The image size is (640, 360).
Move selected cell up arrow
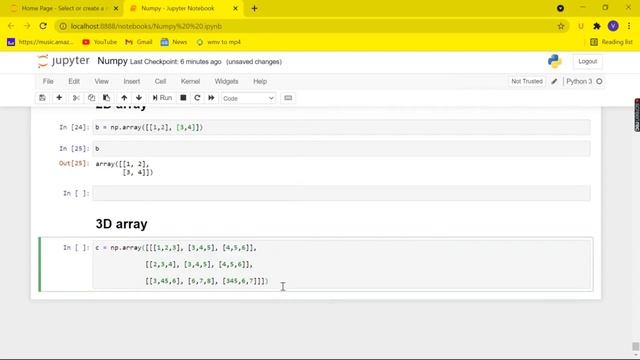pyautogui.click(x=124, y=98)
